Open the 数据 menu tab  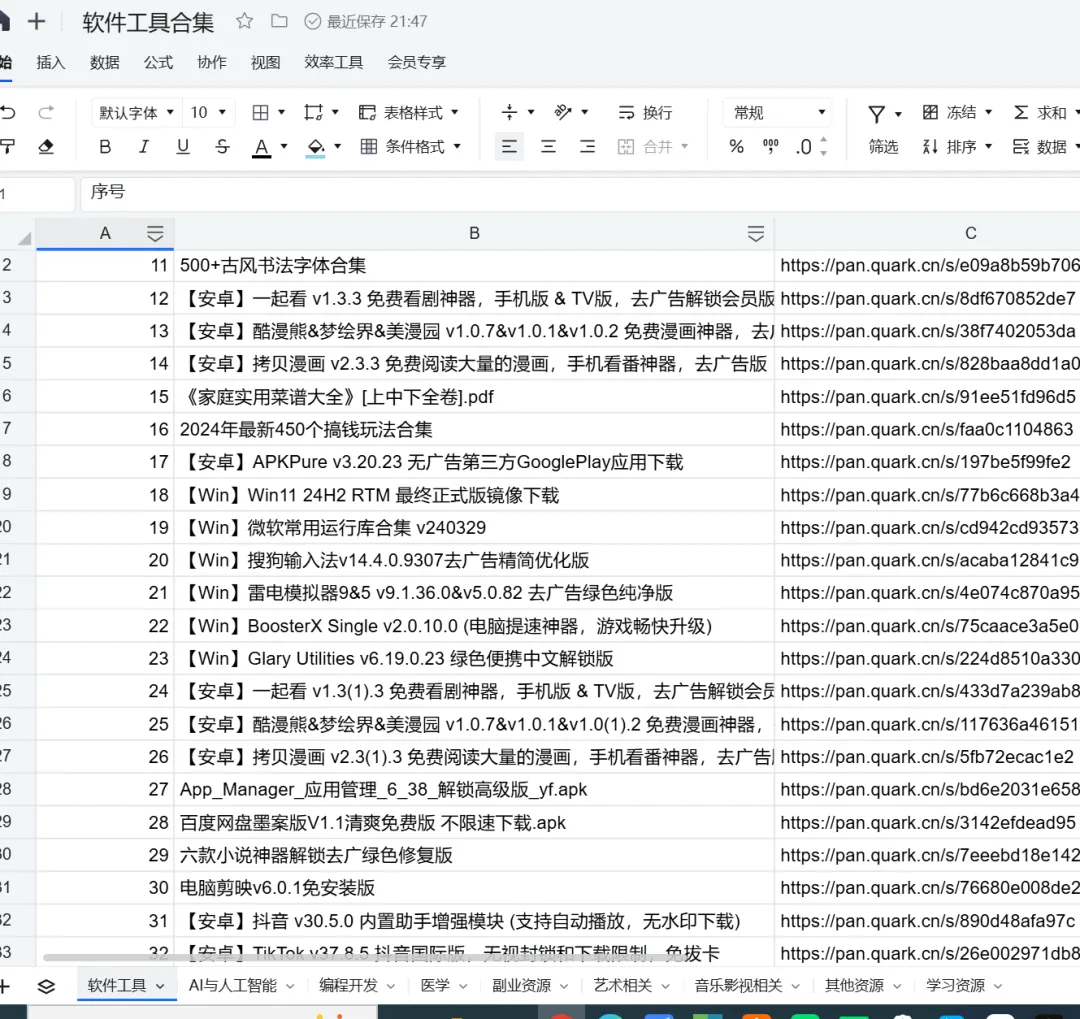point(105,62)
